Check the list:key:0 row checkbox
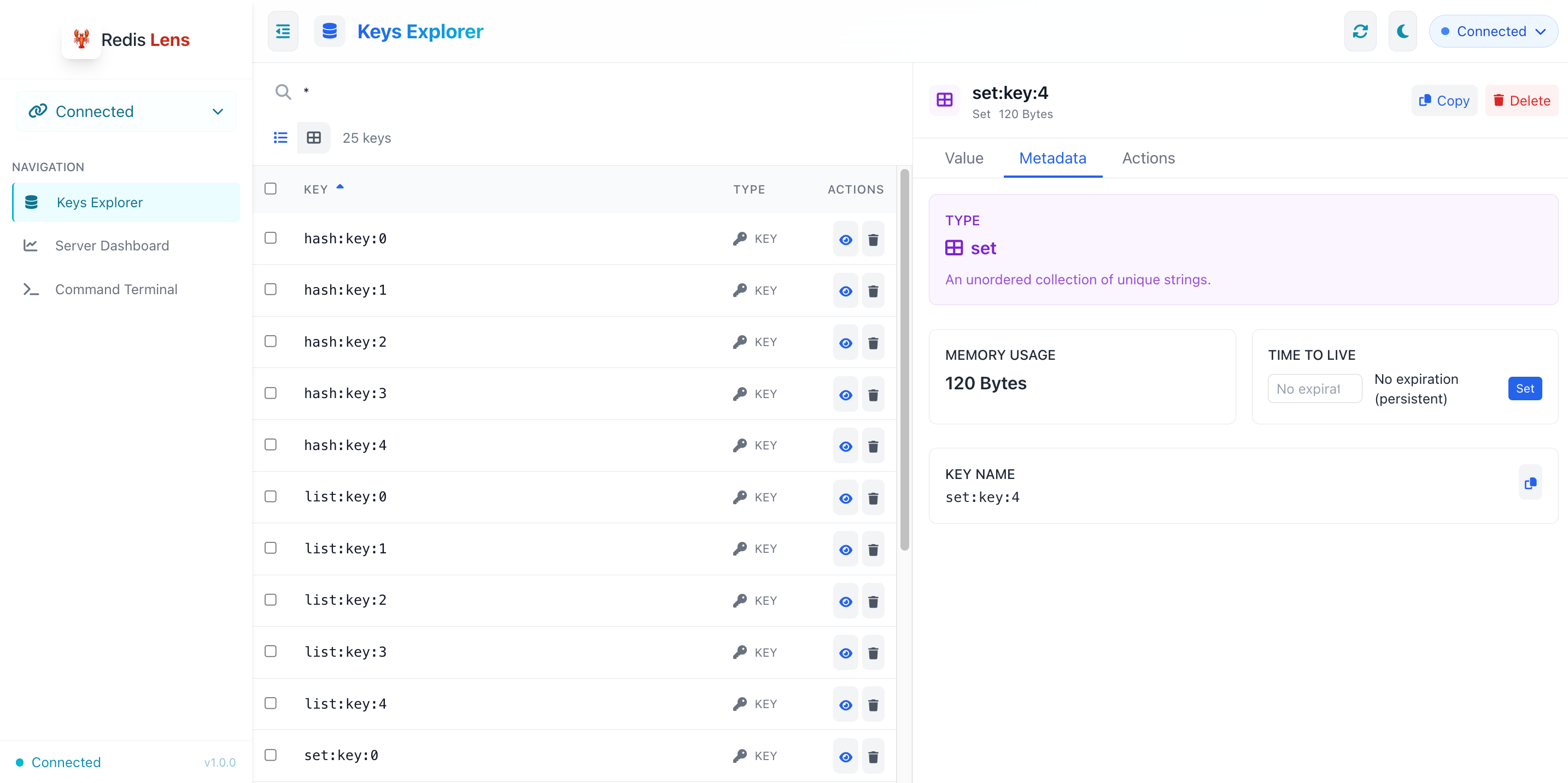Image resolution: width=1568 pixels, height=783 pixels. pos(270,497)
